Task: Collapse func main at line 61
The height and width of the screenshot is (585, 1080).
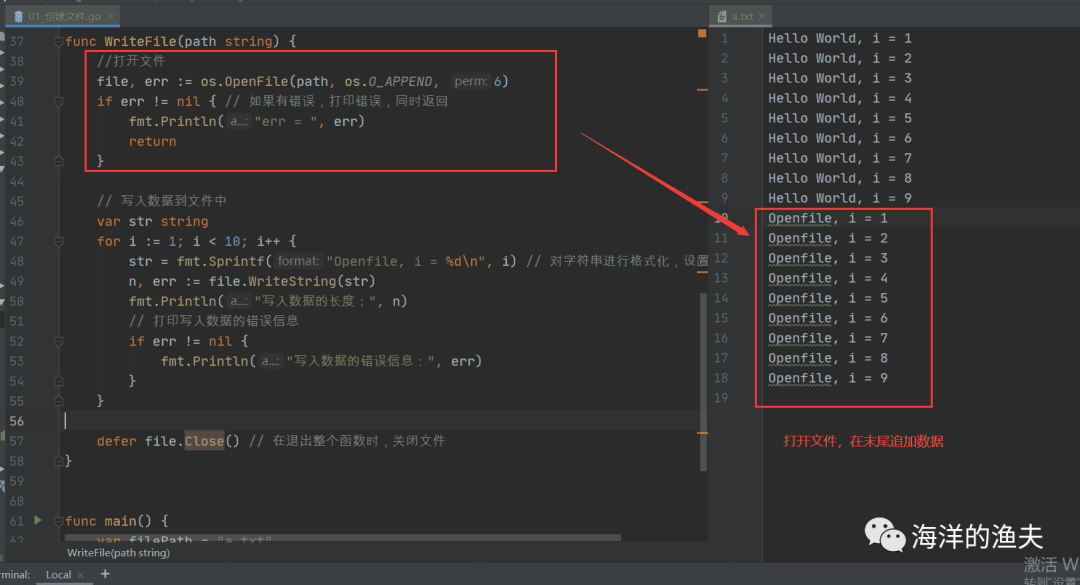Action: (59, 521)
